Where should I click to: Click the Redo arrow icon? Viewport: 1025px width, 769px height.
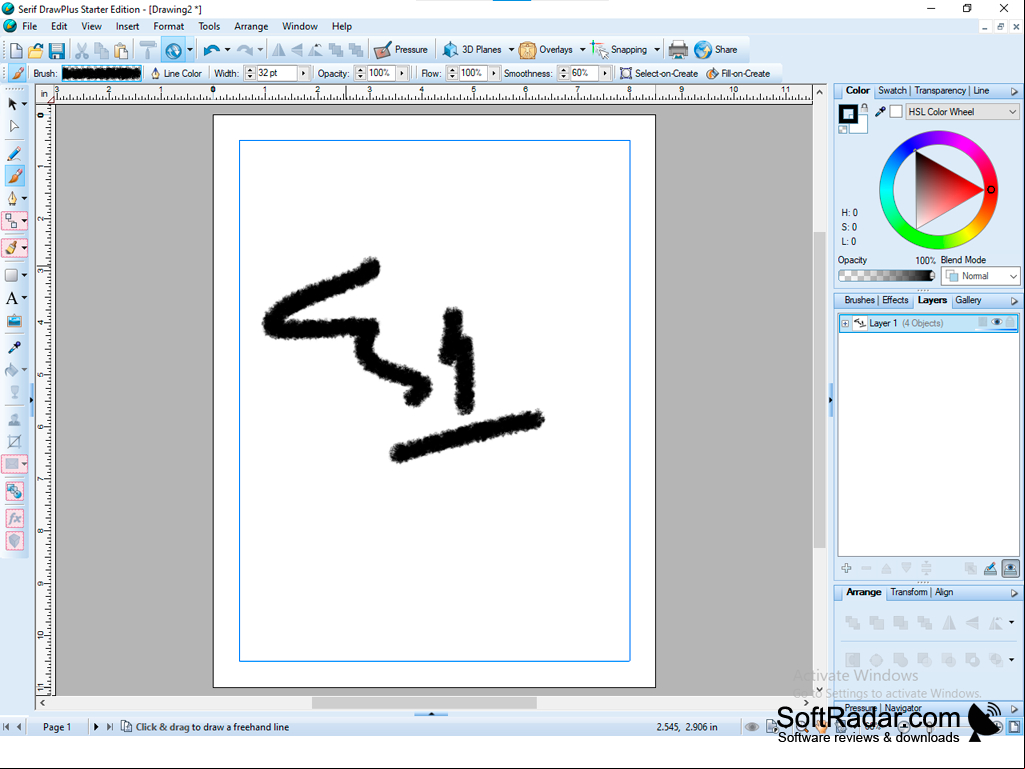tap(244, 50)
